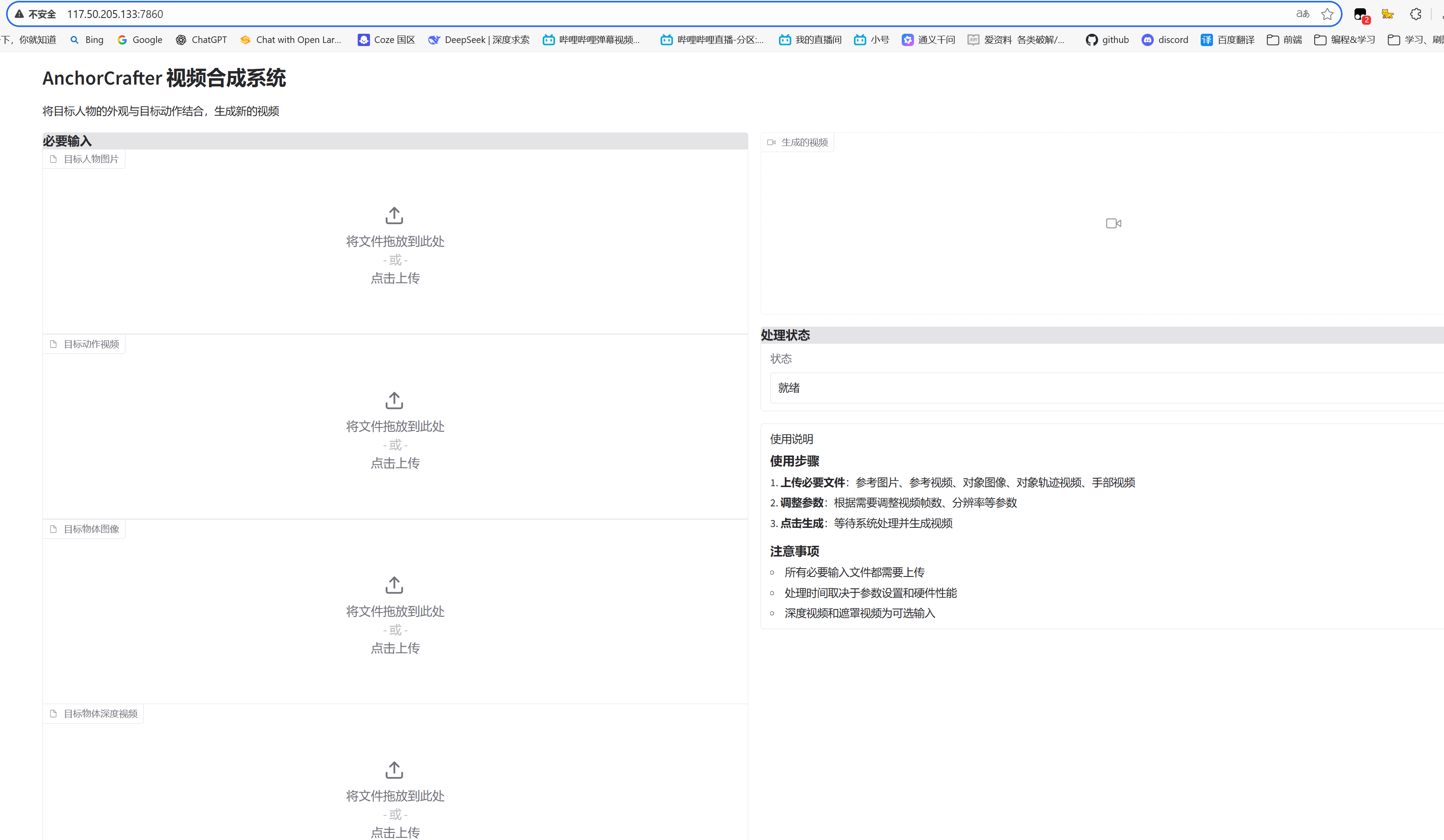Click the video camera icon in 生成的视频 panel

pyautogui.click(x=1113, y=224)
